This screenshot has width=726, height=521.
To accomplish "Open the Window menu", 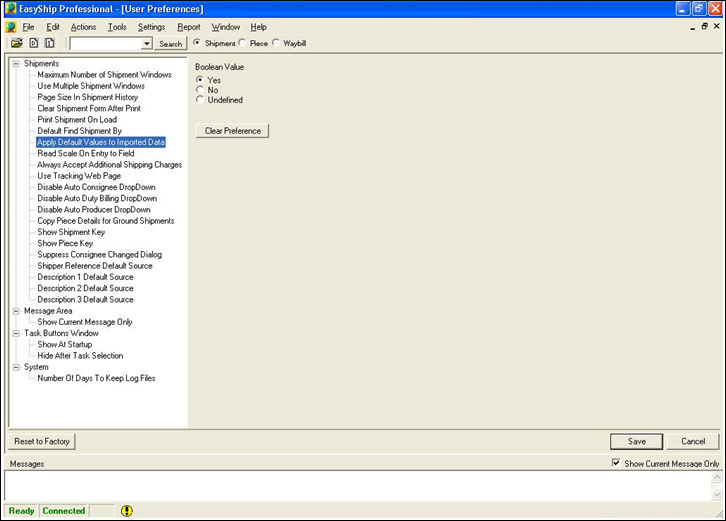I will (x=226, y=27).
